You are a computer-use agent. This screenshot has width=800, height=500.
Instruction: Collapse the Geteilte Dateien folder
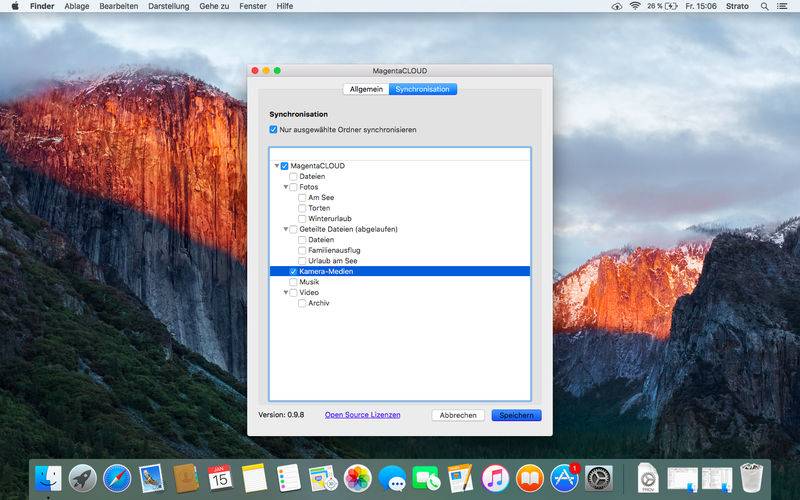(x=285, y=229)
